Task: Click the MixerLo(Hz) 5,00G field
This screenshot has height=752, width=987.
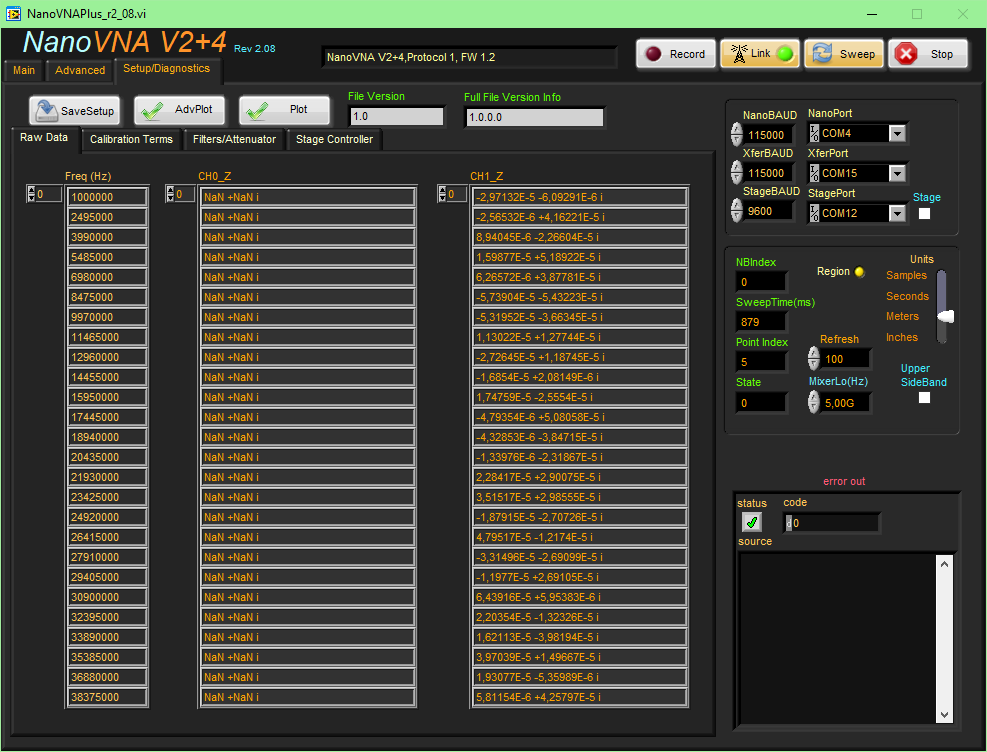Action: click(x=846, y=403)
